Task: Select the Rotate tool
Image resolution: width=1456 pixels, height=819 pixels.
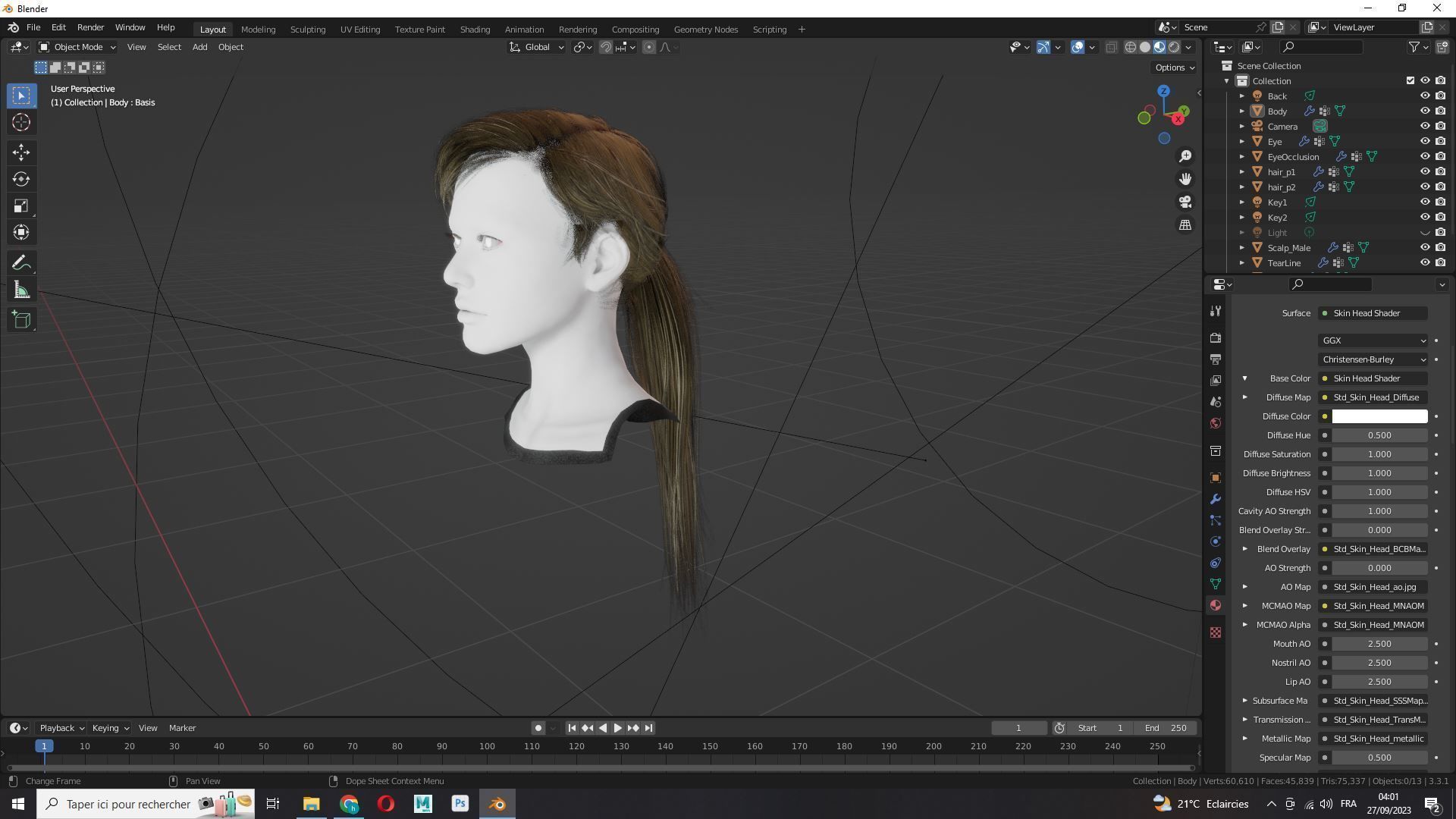Action: 21,179
